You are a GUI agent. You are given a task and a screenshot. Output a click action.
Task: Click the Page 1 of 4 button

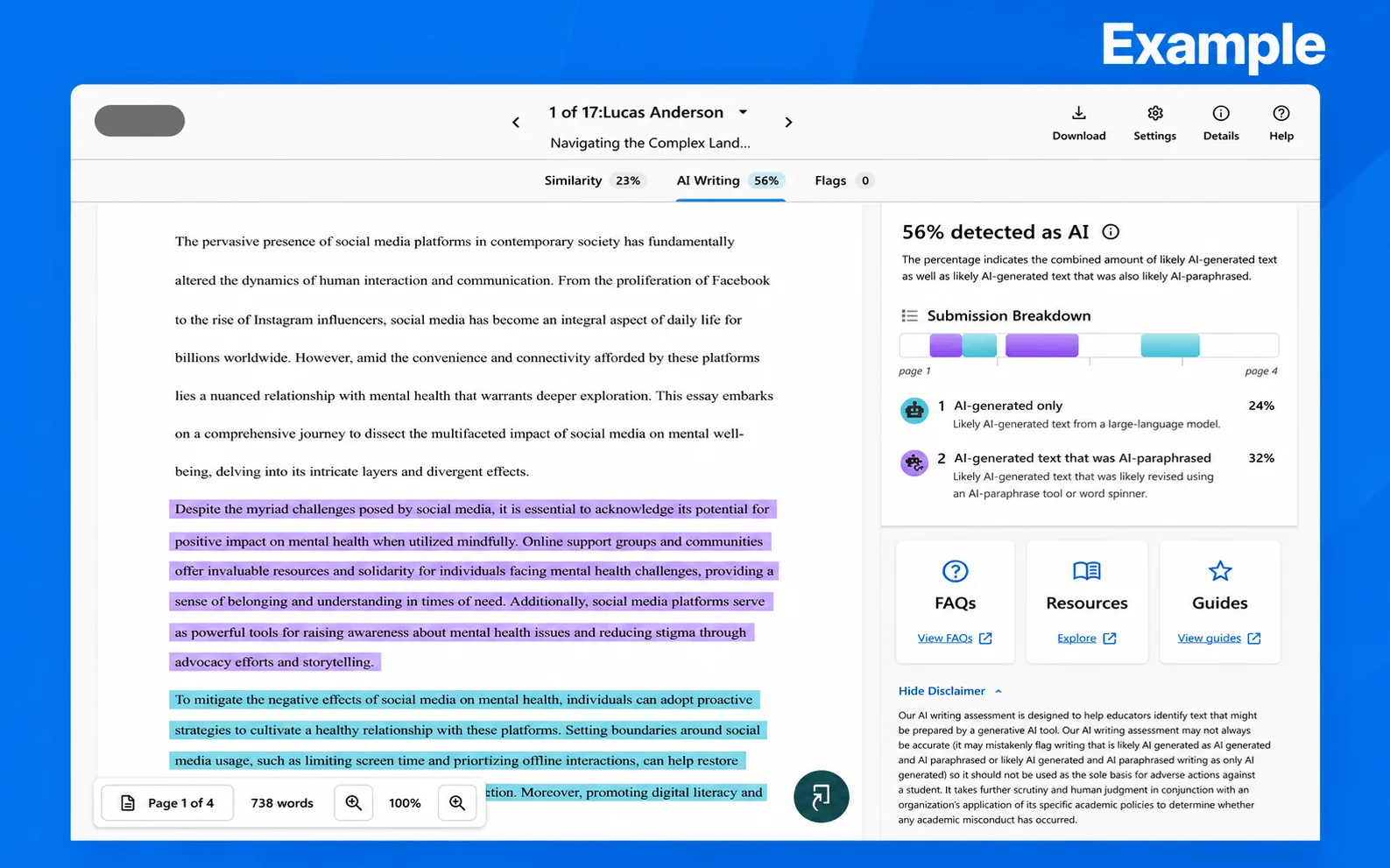167,802
